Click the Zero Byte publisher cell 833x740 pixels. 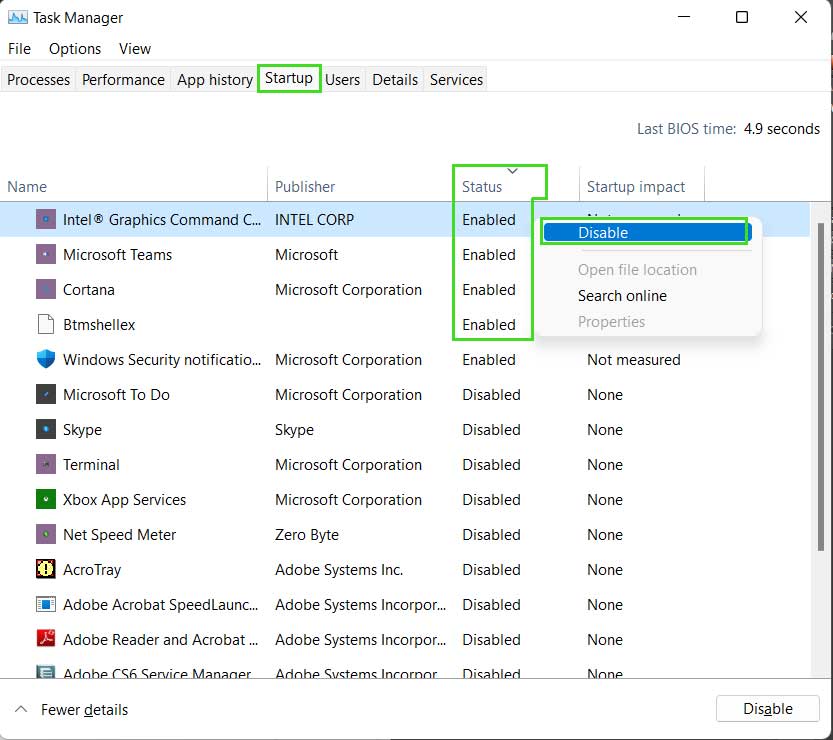point(307,534)
